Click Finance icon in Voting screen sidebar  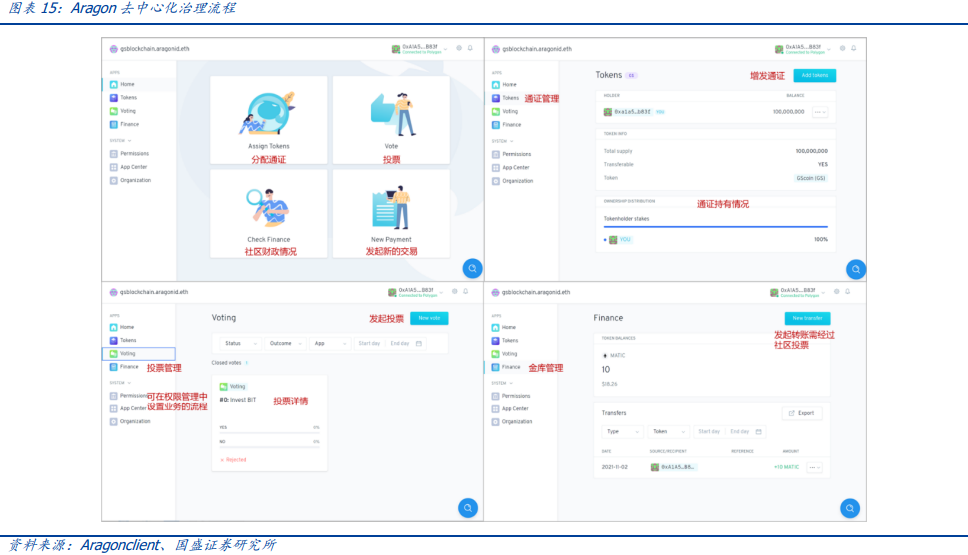coord(114,367)
